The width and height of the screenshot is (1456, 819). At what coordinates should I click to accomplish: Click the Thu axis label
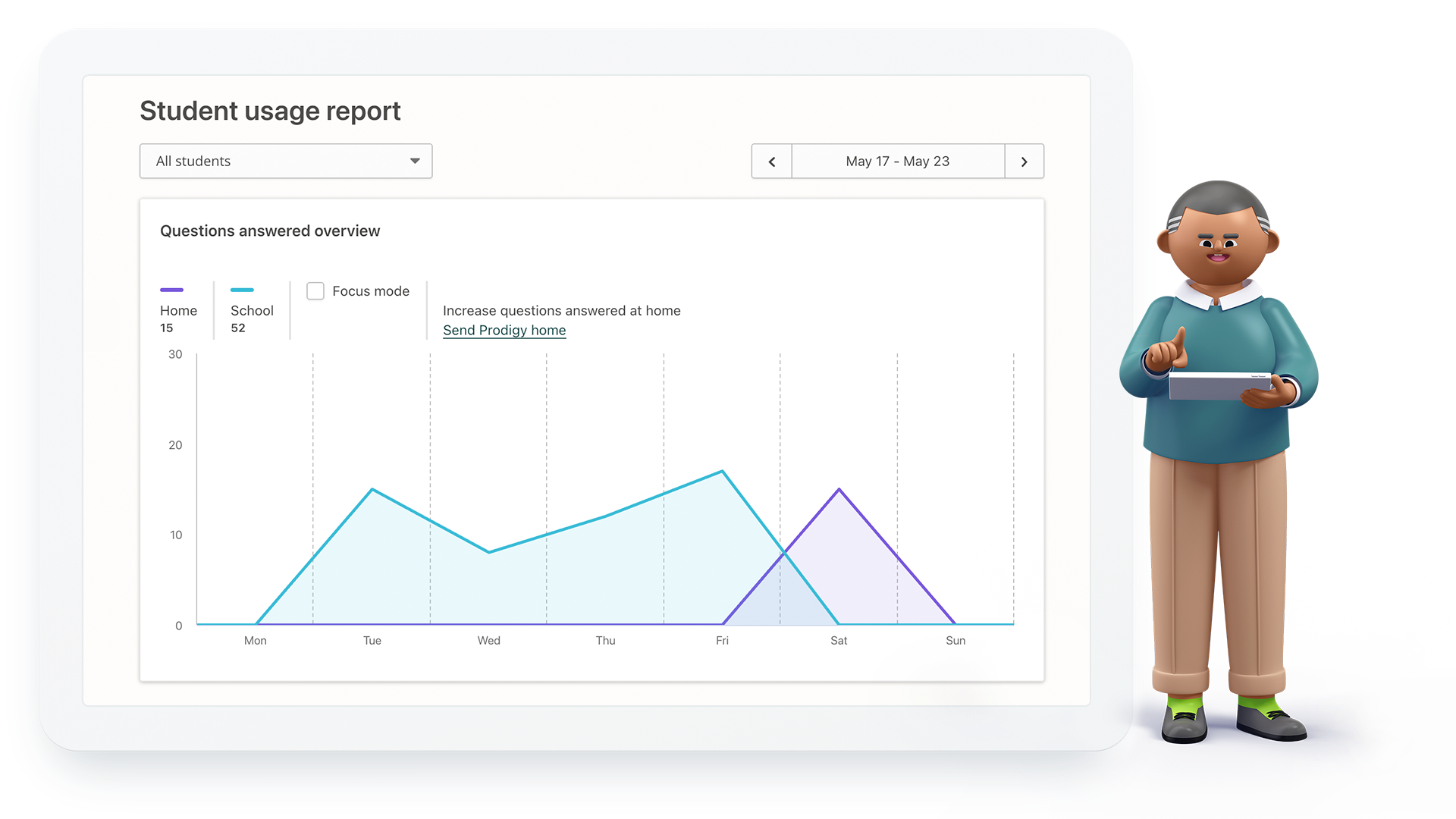(x=605, y=641)
